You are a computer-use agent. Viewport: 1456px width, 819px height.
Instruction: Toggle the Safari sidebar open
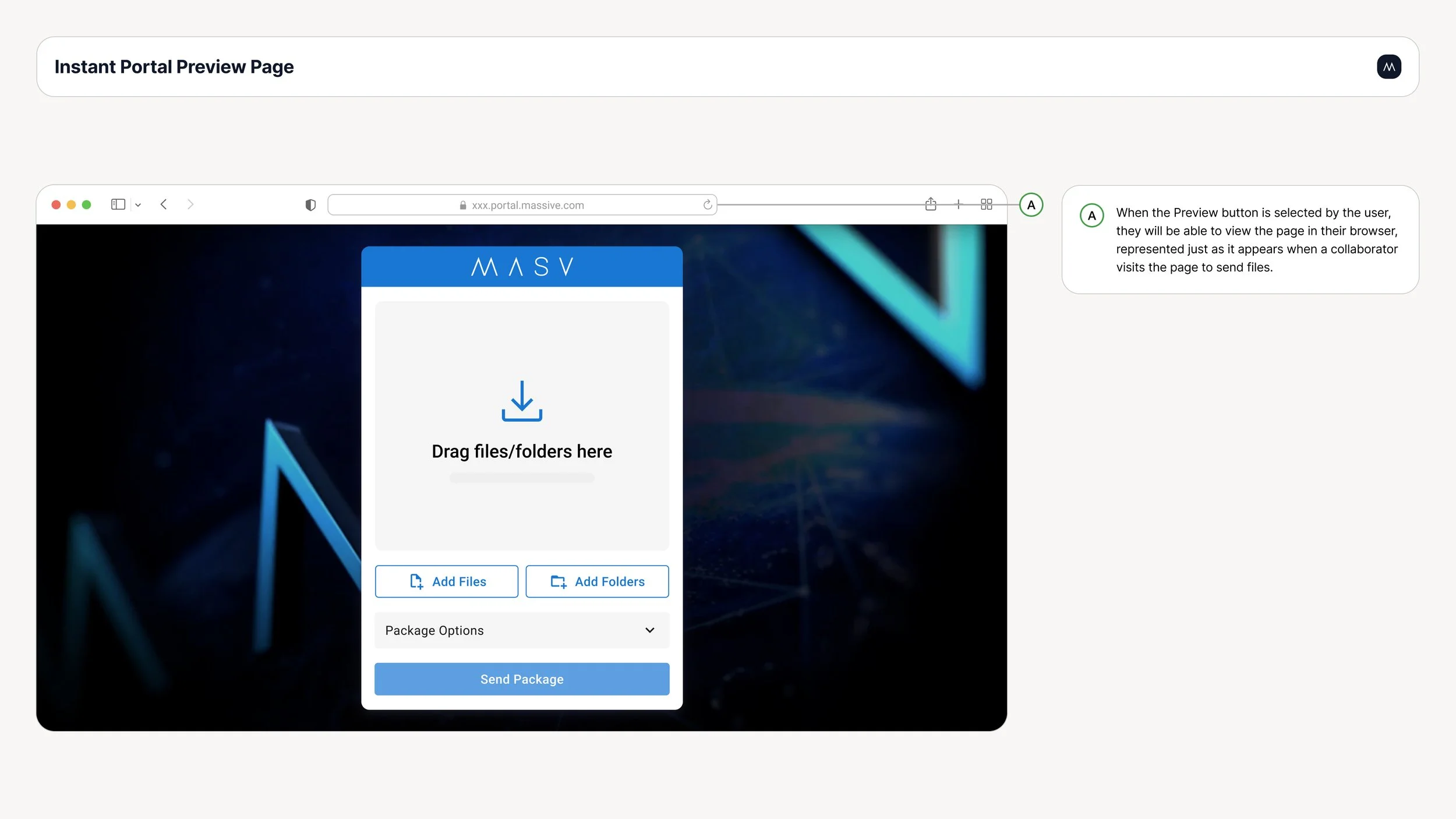(x=118, y=204)
